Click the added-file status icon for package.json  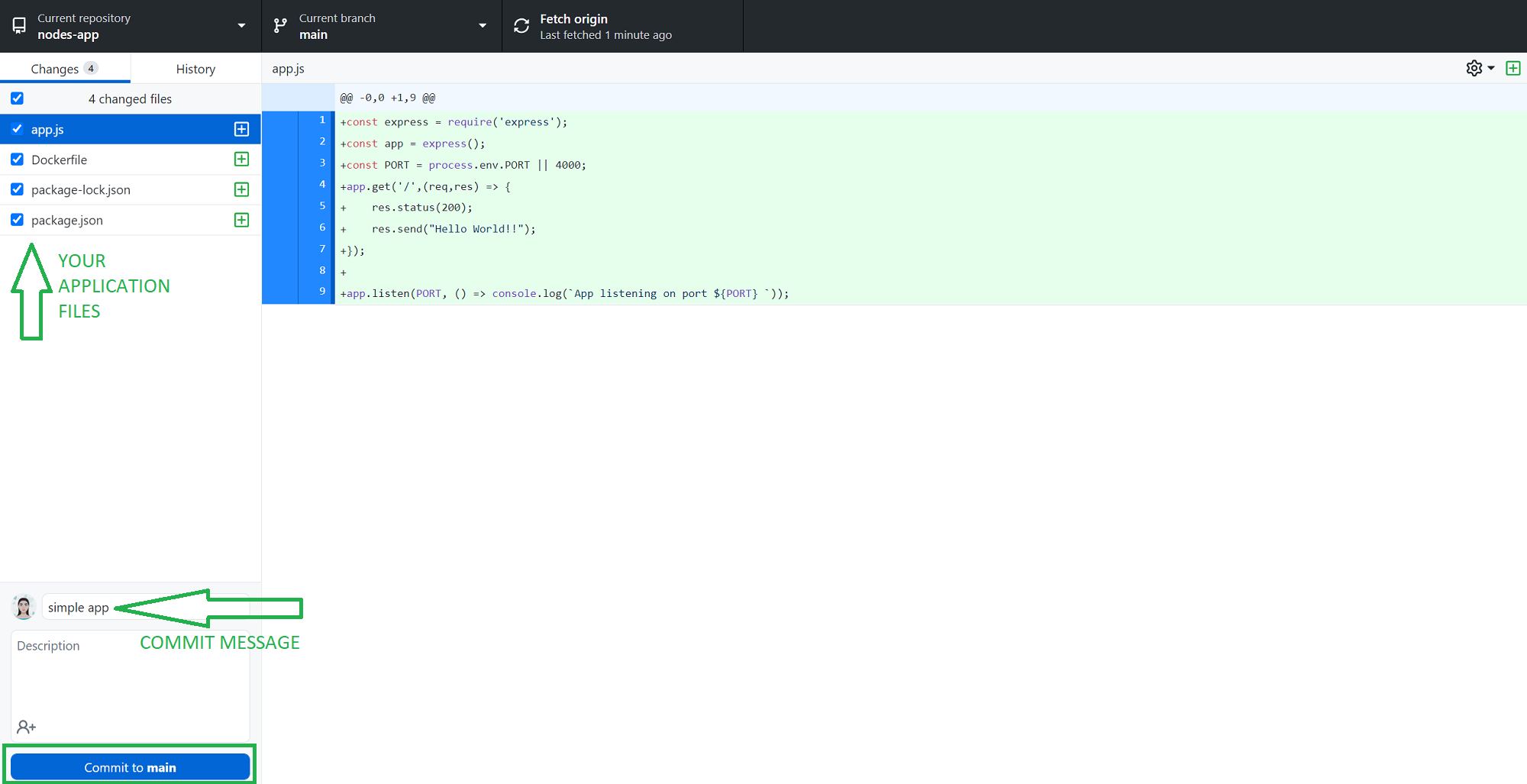click(x=241, y=220)
